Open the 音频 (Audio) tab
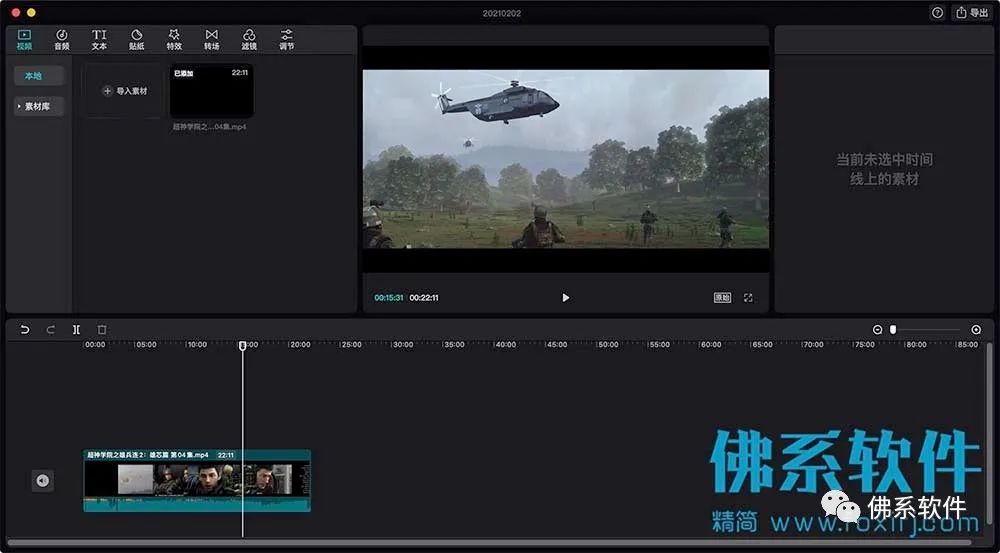1000x553 pixels. click(61, 40)
